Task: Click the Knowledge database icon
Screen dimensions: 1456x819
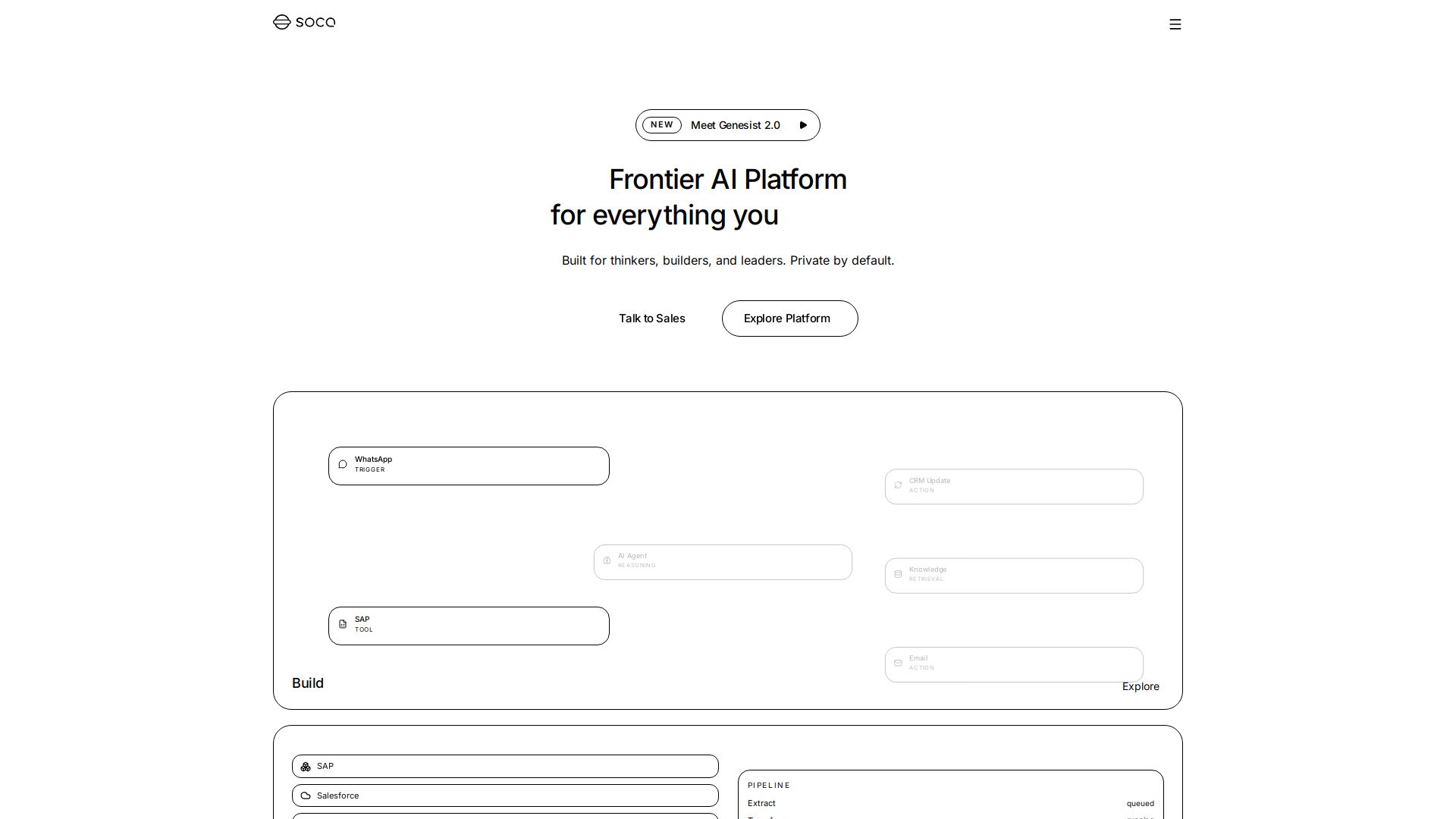Action: click(898, 574)
